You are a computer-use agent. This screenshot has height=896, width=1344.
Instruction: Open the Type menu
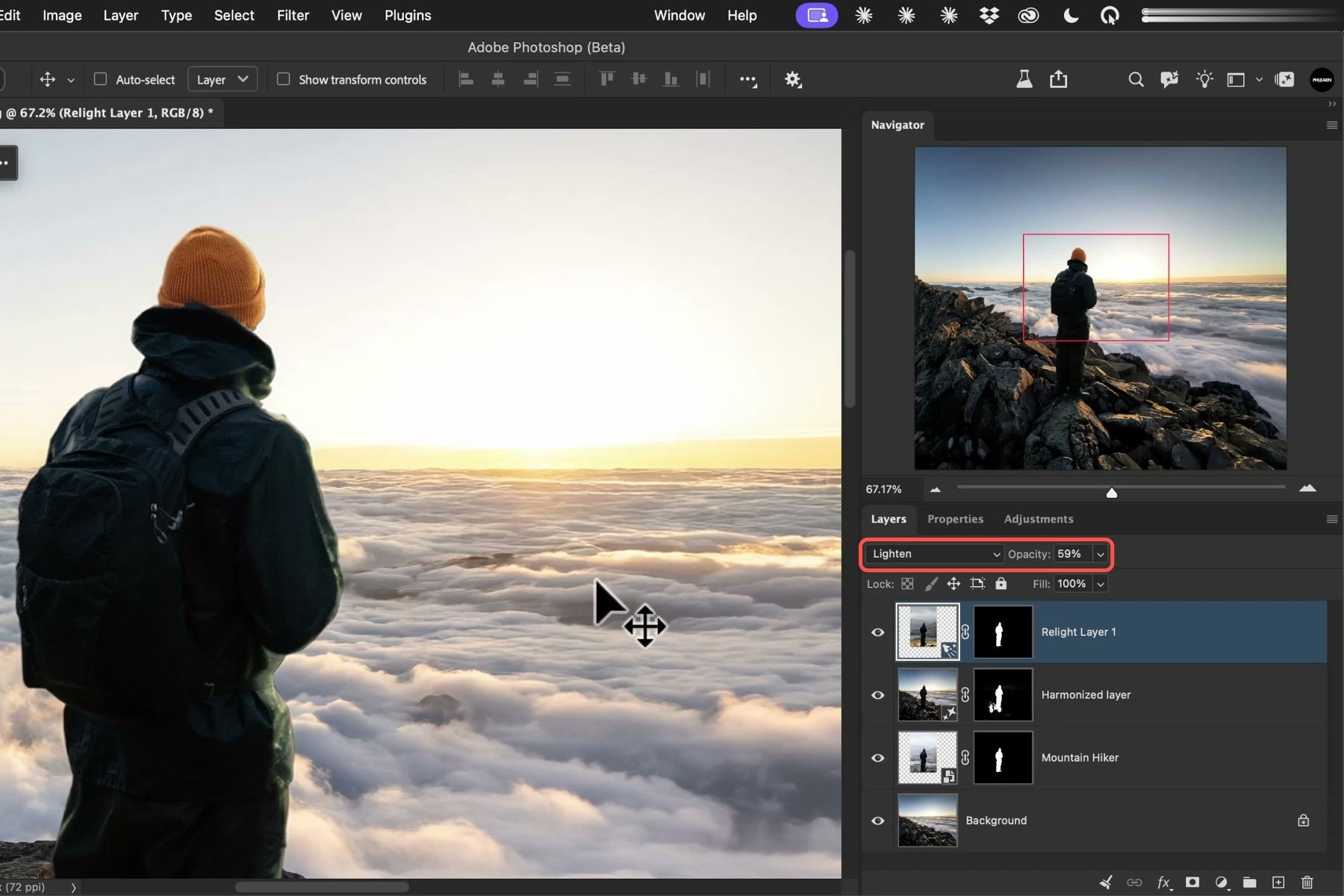pyautogui.click(x=176, y=15)
